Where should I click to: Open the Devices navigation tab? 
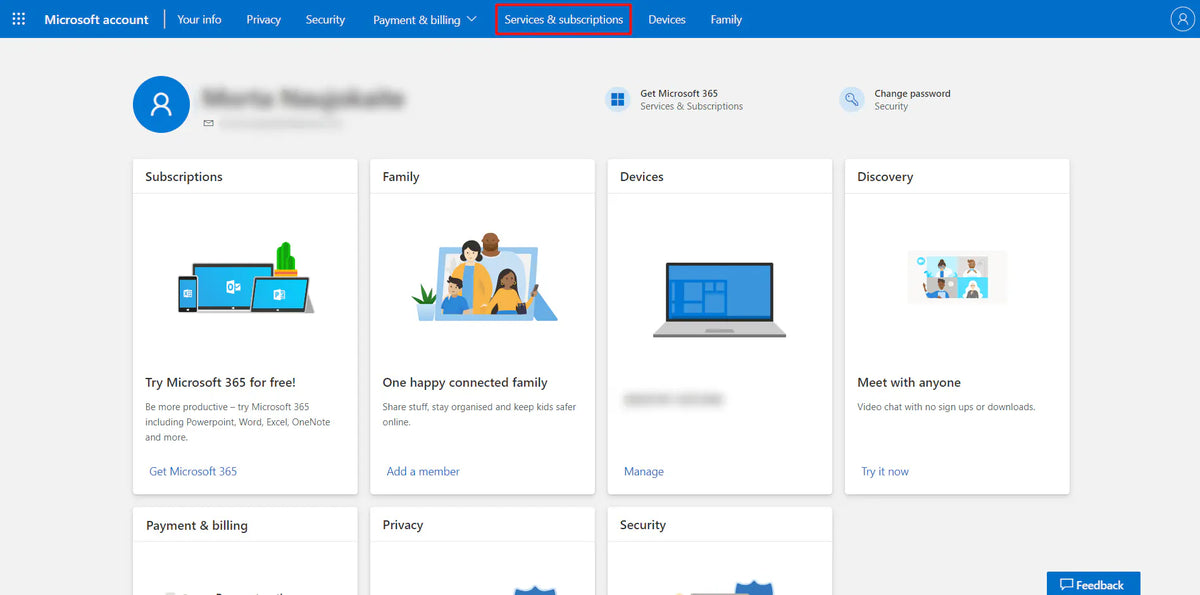pos(667,19)
